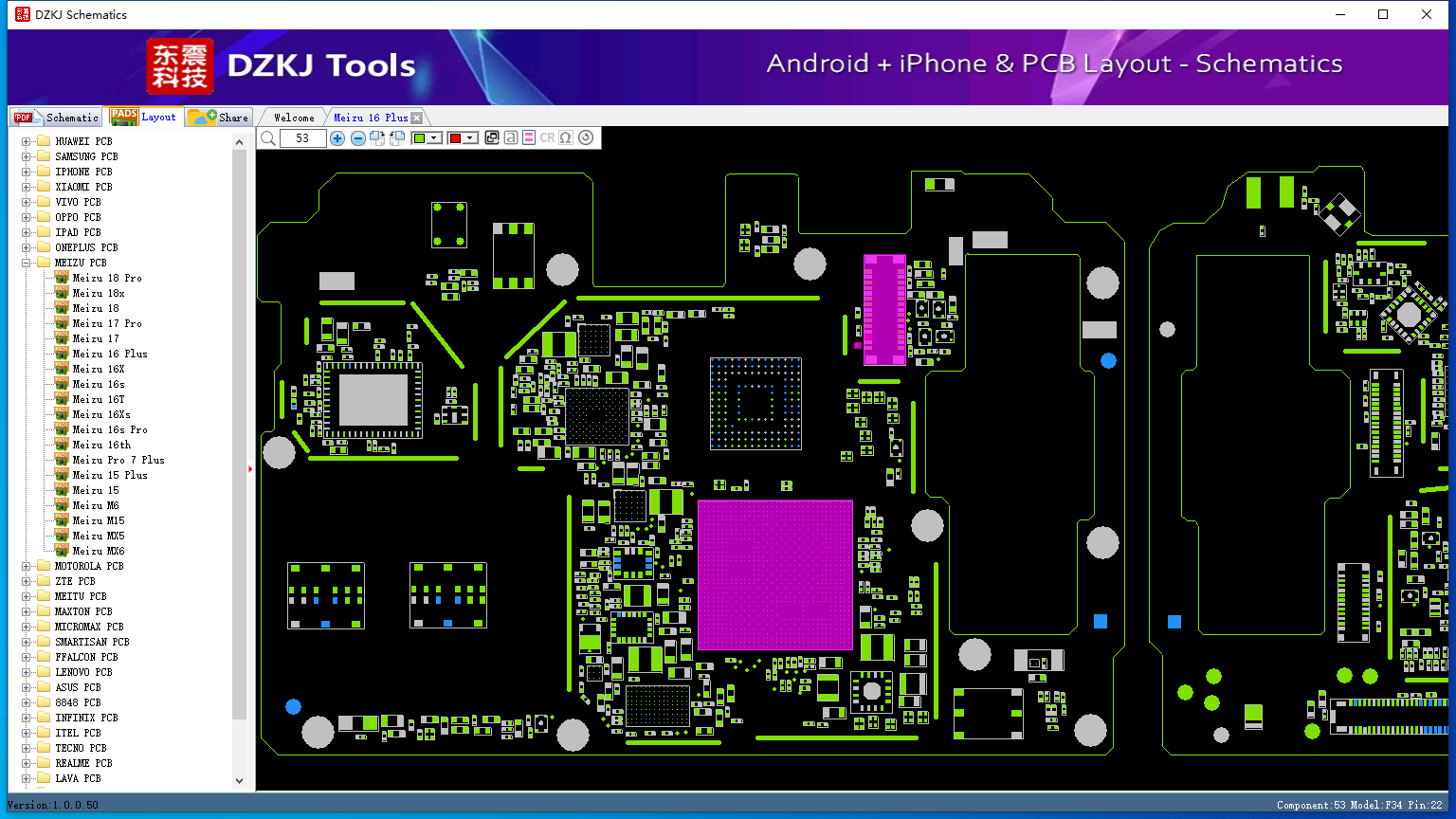Screen dimensions: 1456x819
Task: Click the rotate-right layers icon beside zoom out
Action: click(377, 138)
